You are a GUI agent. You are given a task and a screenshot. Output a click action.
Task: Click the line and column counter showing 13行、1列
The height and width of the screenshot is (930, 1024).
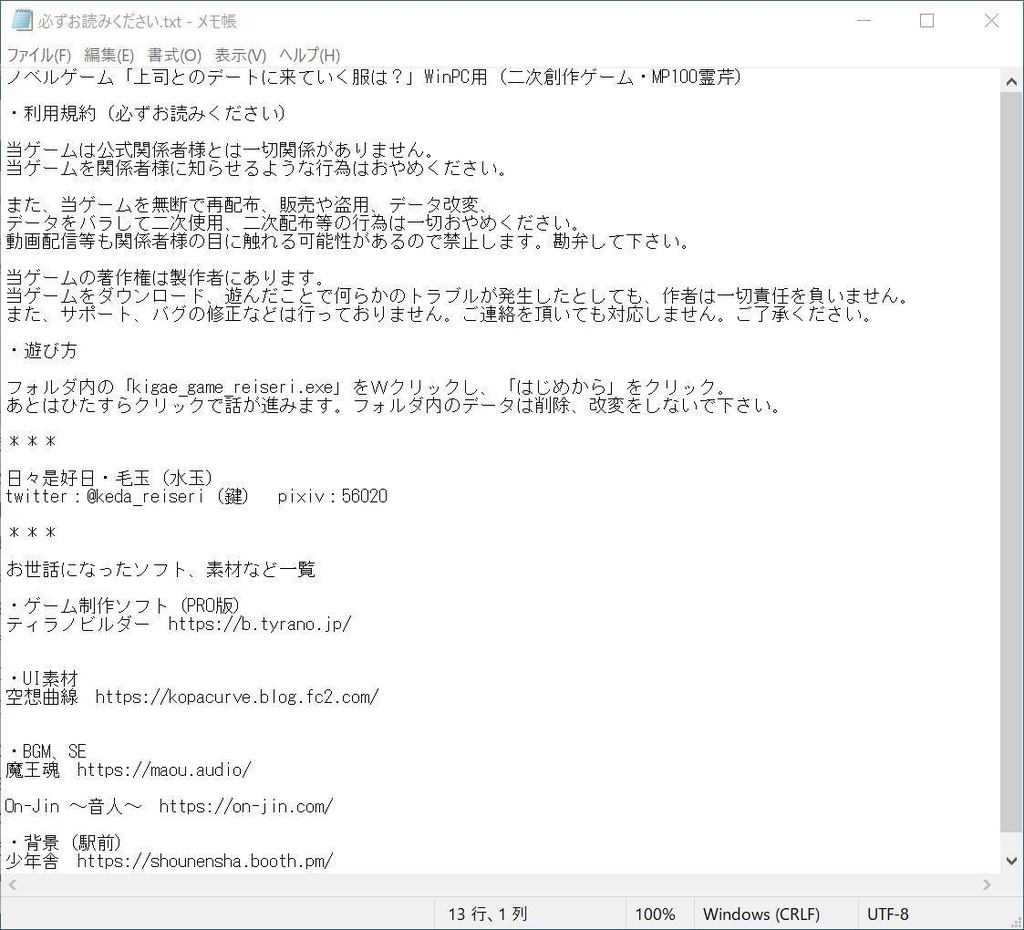(487, 913)
